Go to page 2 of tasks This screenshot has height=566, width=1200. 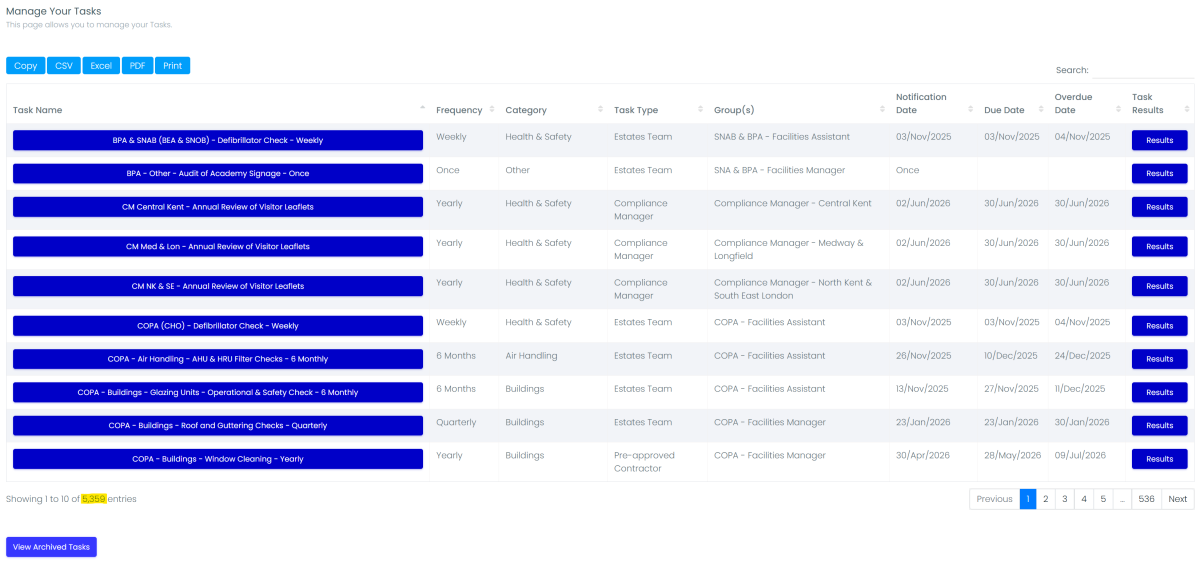(x=1045, y=499)
